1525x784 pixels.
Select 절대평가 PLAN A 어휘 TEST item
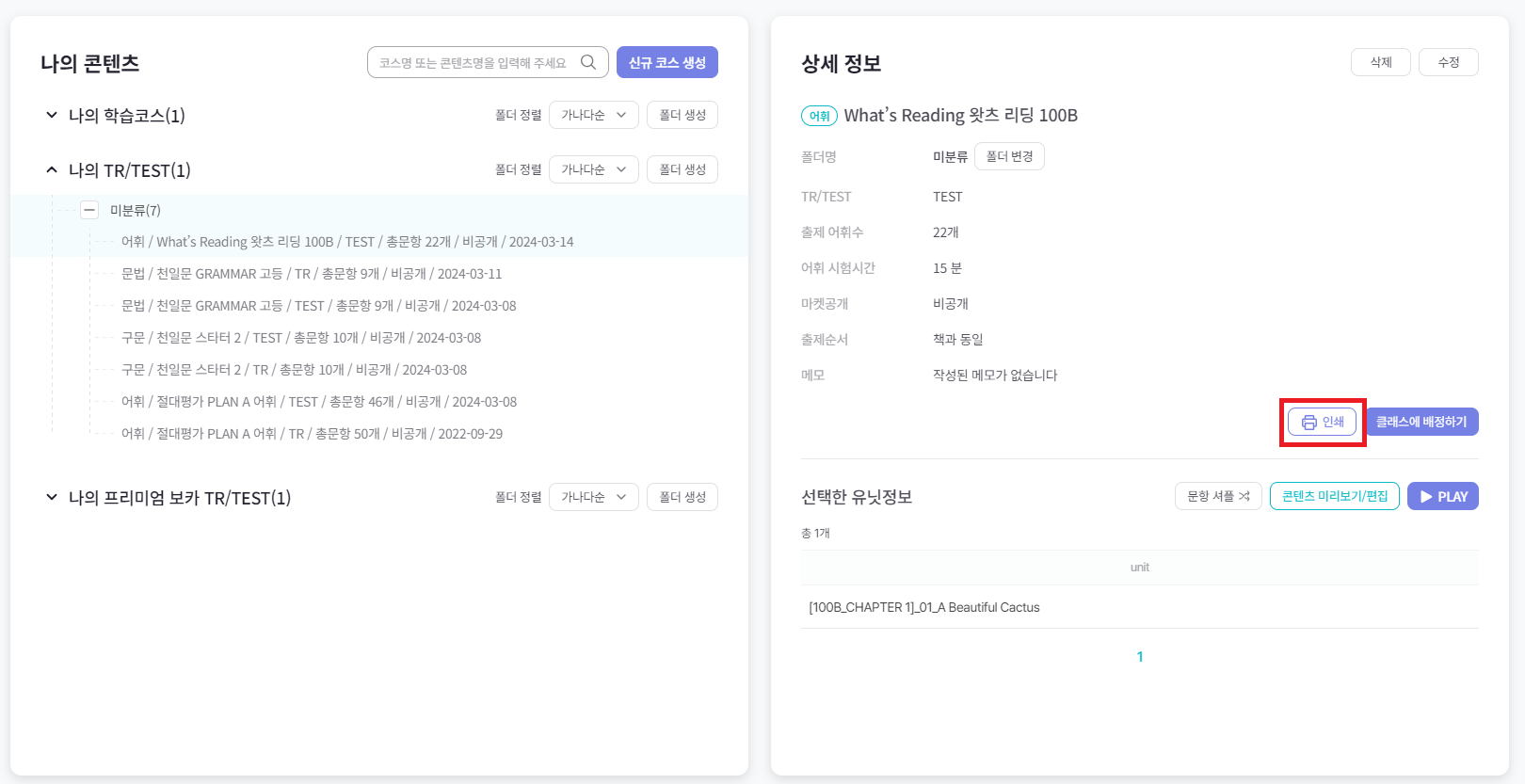click(x=319, y=402)
